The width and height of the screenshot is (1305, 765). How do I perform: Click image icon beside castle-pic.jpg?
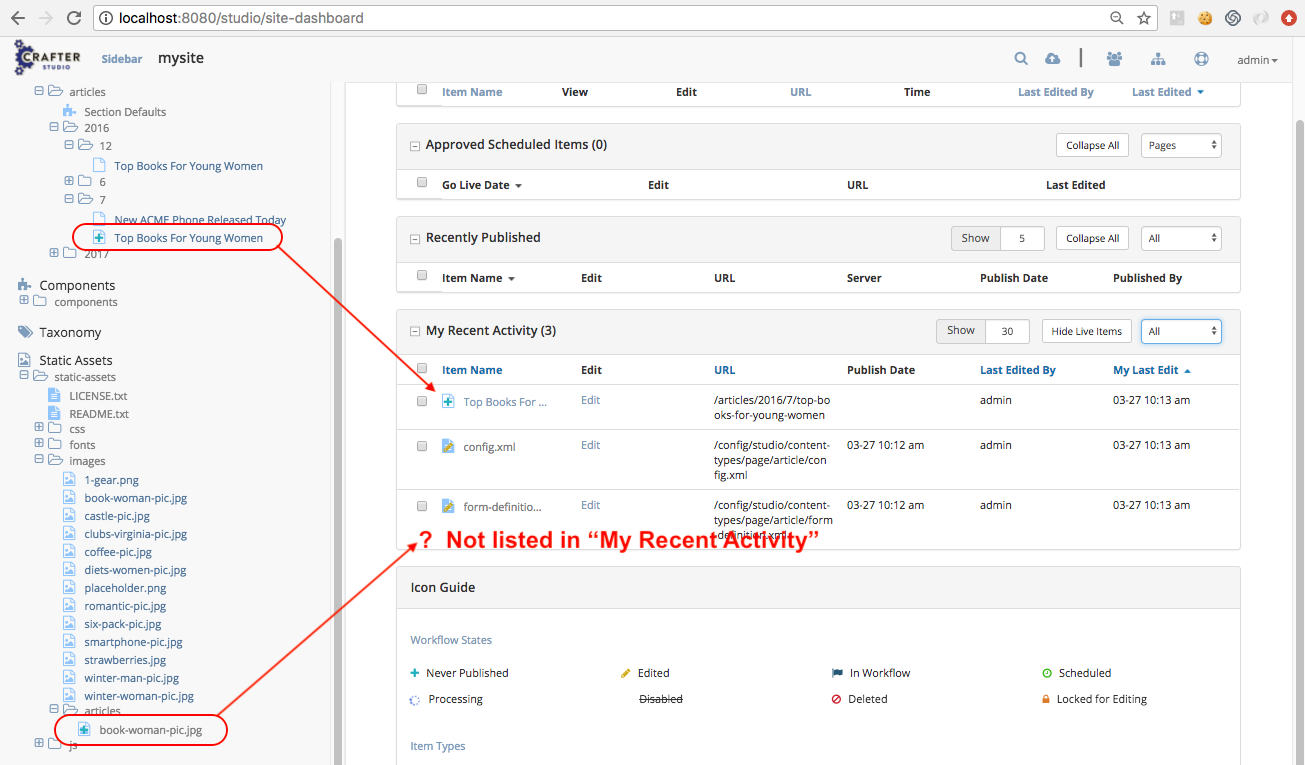point(69,516)
